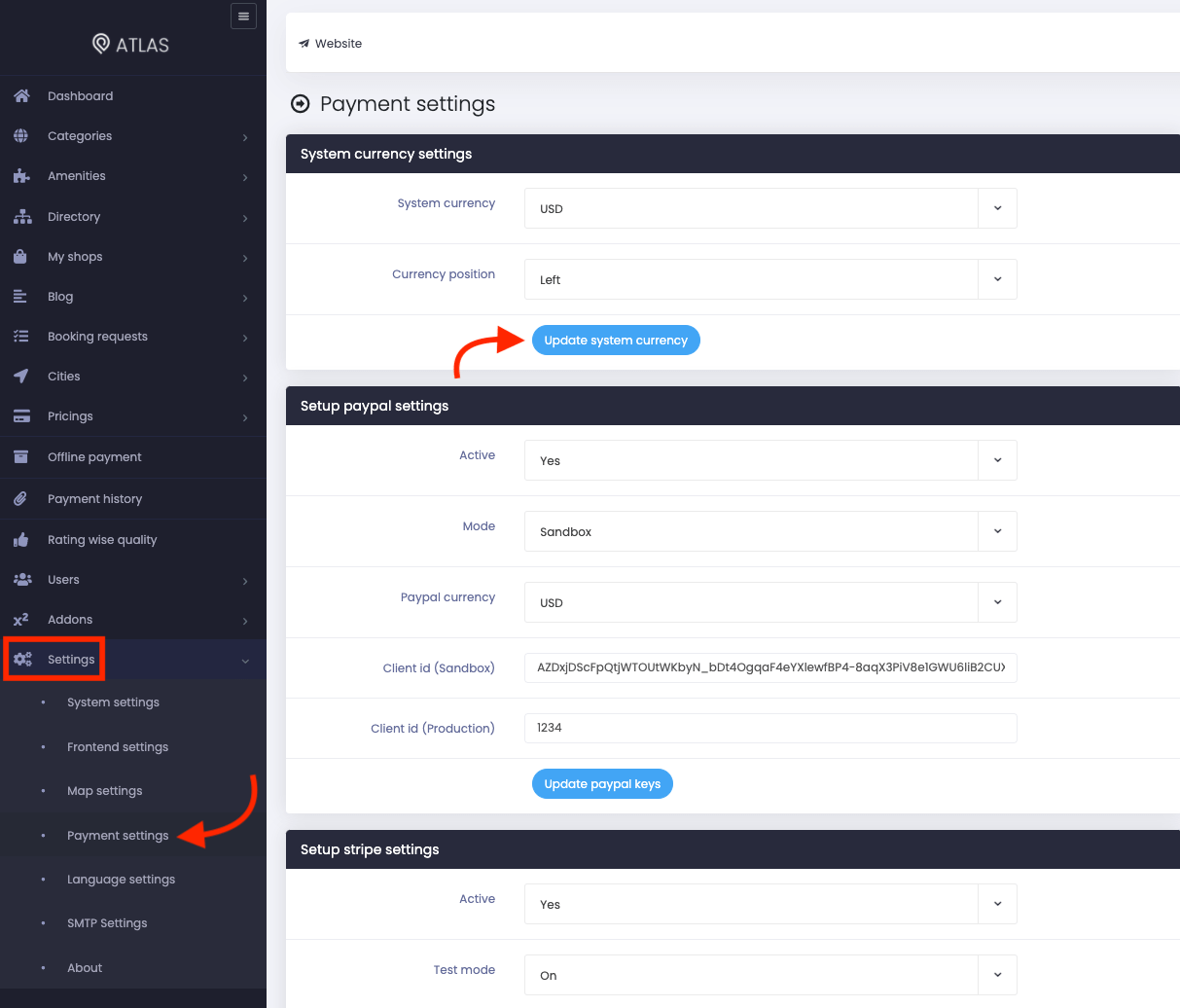This screenshot has height=1008, width=1180.
Task: Click the Dashboard home icon
Action: click(21, 96)
